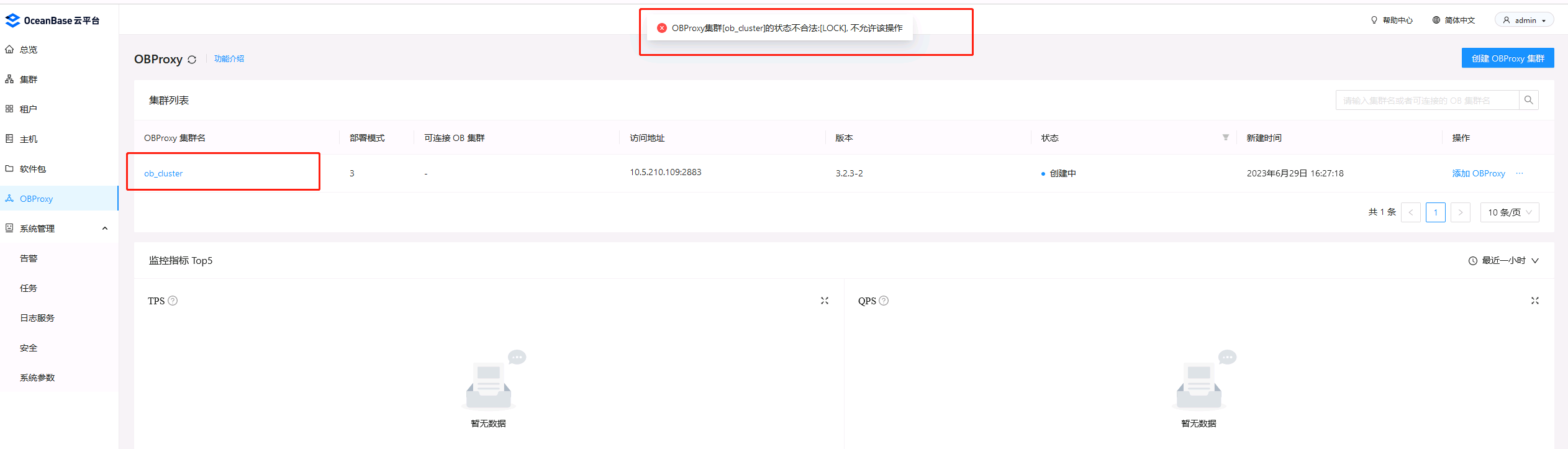
Task: Click the 创建中 status cell
Action: coord(1059,173)
